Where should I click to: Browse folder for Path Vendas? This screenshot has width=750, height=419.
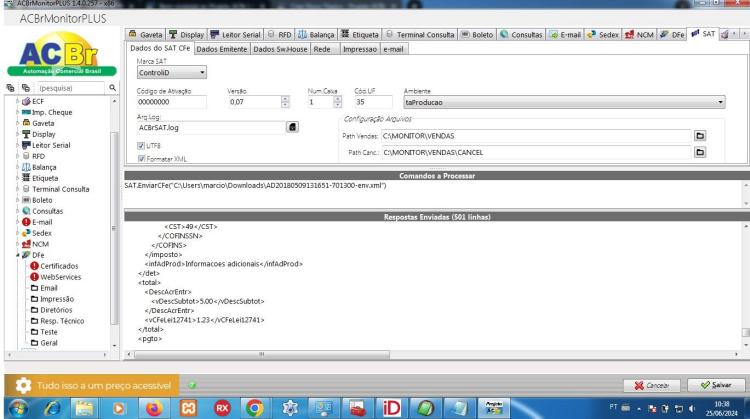700,136
